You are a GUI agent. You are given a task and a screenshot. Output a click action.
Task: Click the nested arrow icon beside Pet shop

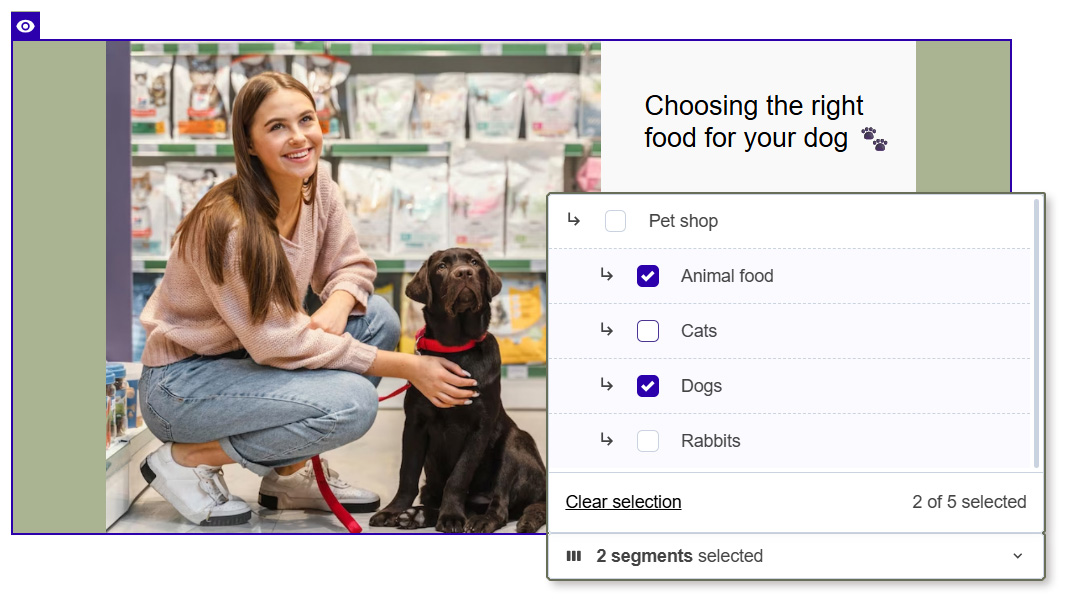point(574,220)
